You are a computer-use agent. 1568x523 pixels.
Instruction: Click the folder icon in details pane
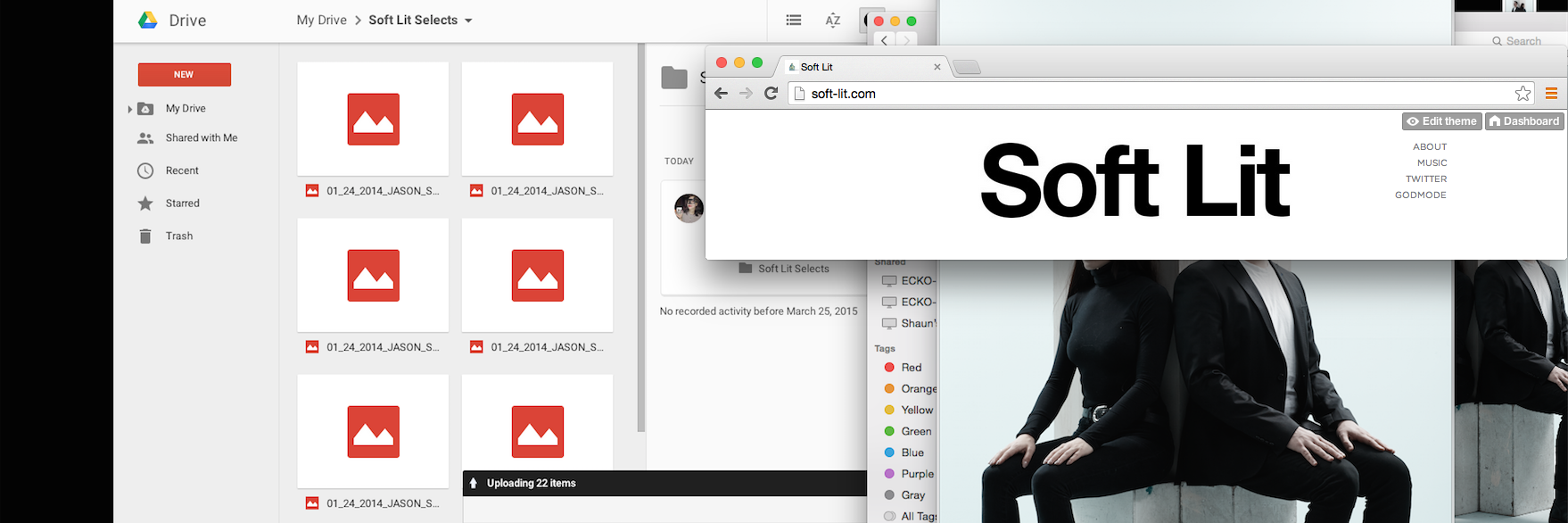coord(674,78)
